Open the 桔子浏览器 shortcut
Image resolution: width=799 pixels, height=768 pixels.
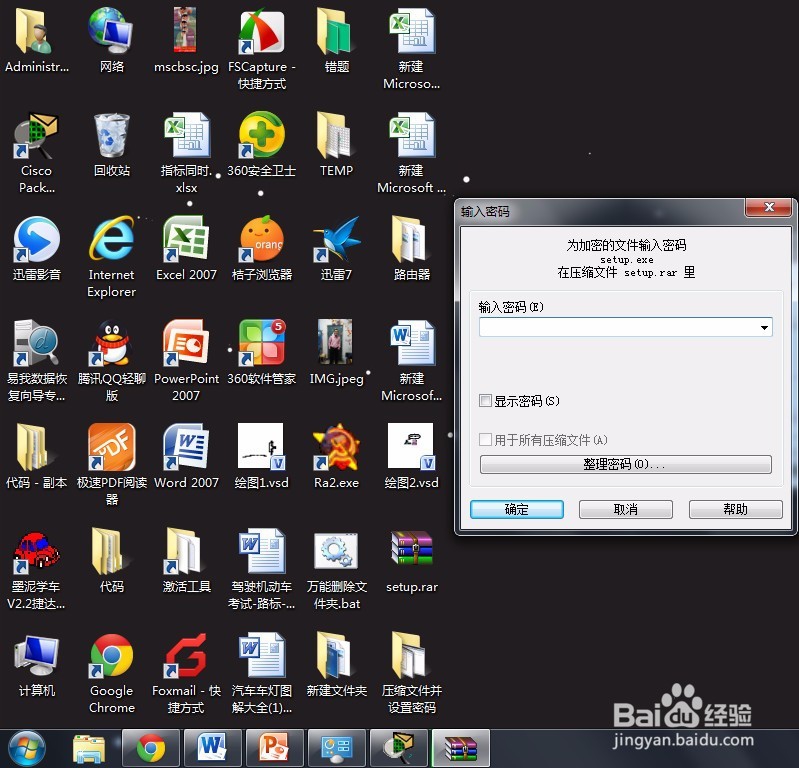tap(261, 239)
